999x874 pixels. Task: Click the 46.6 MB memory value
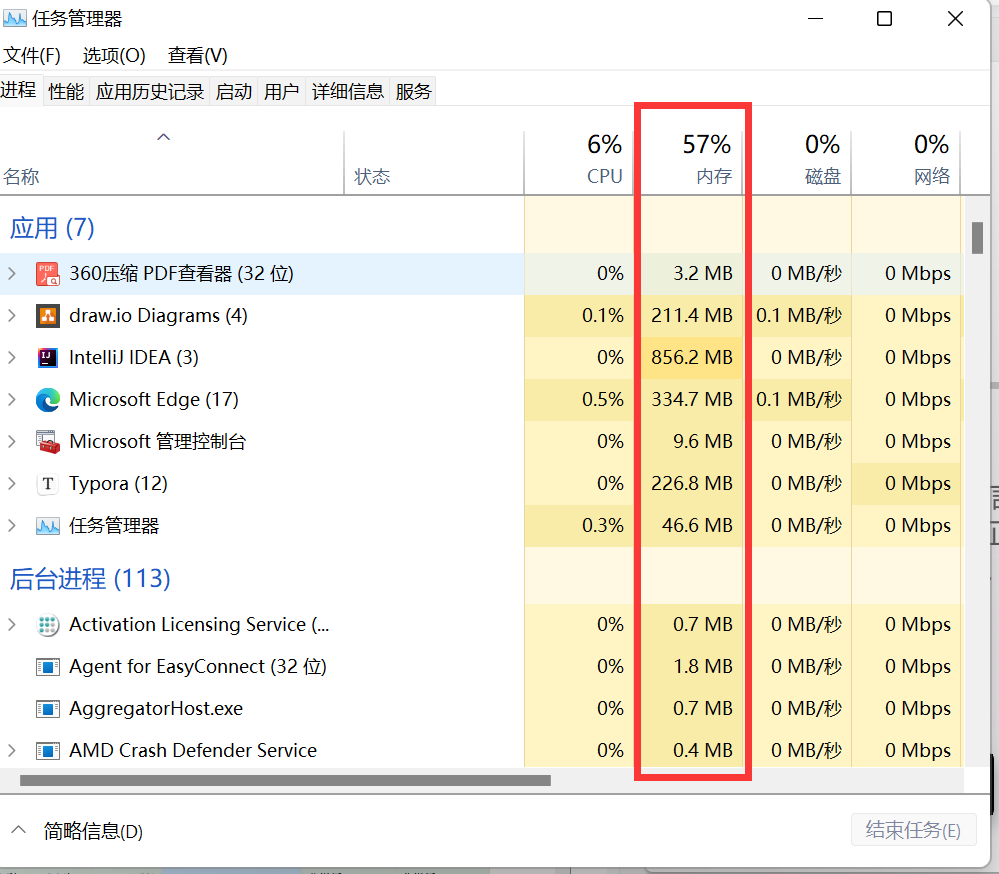pyautogui.click(x=697, y=526)
